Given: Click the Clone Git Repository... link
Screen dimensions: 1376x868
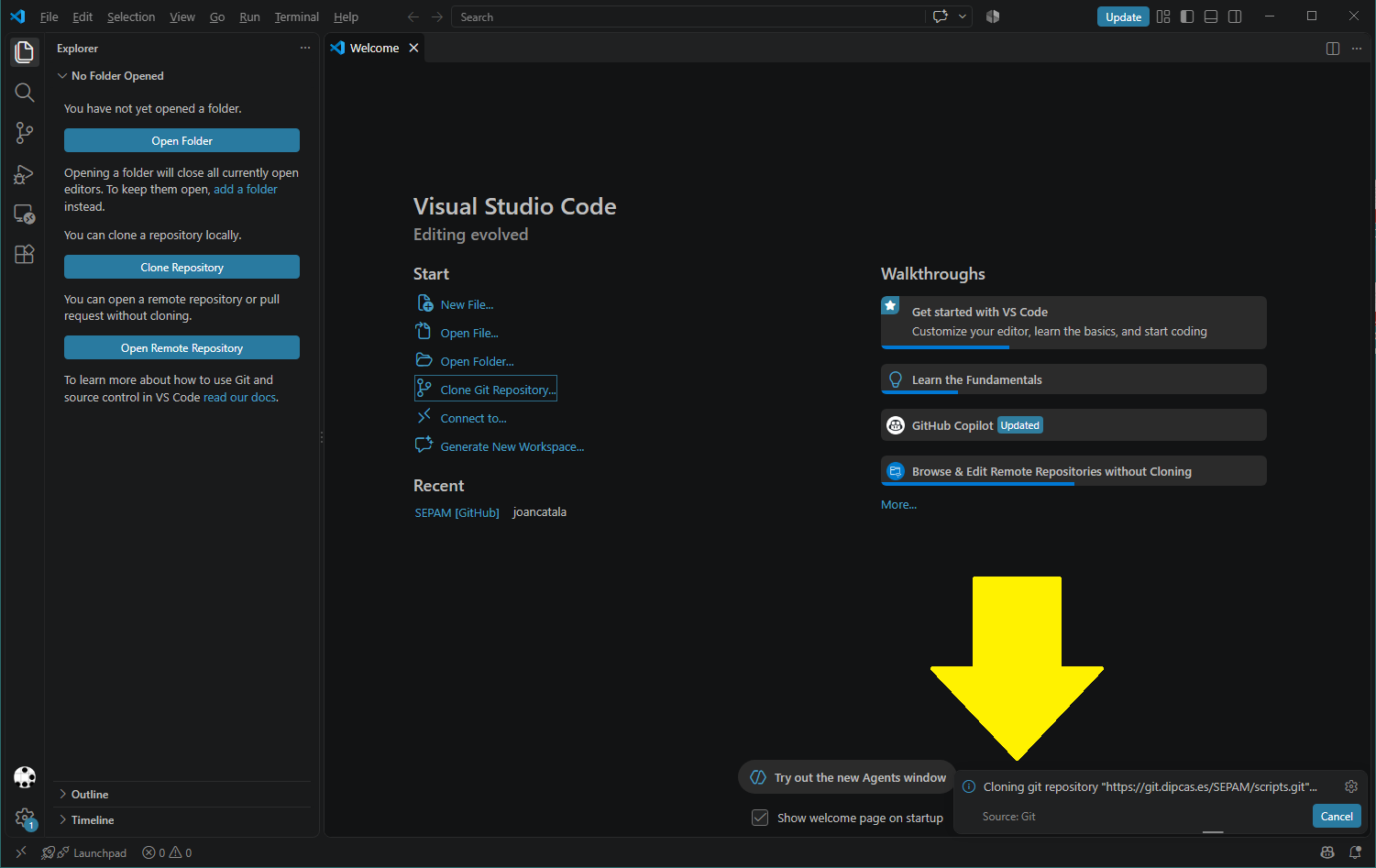Looking at the screenshot, I should pos(486,389).
